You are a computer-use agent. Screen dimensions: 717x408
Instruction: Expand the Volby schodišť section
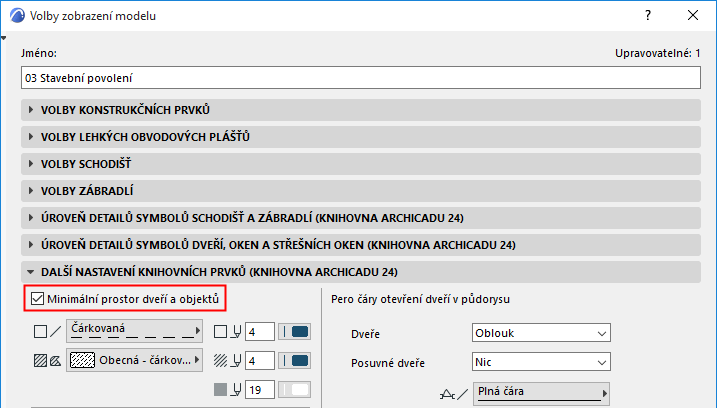[x=86, y=164]
